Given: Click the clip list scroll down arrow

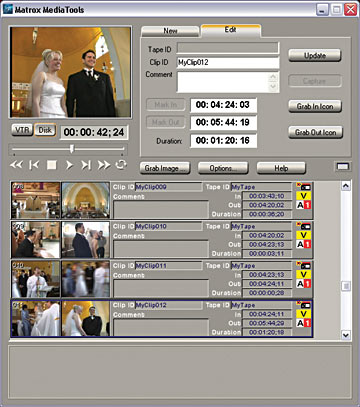Looking at the screenshot, I should click(x=346, y=335).
